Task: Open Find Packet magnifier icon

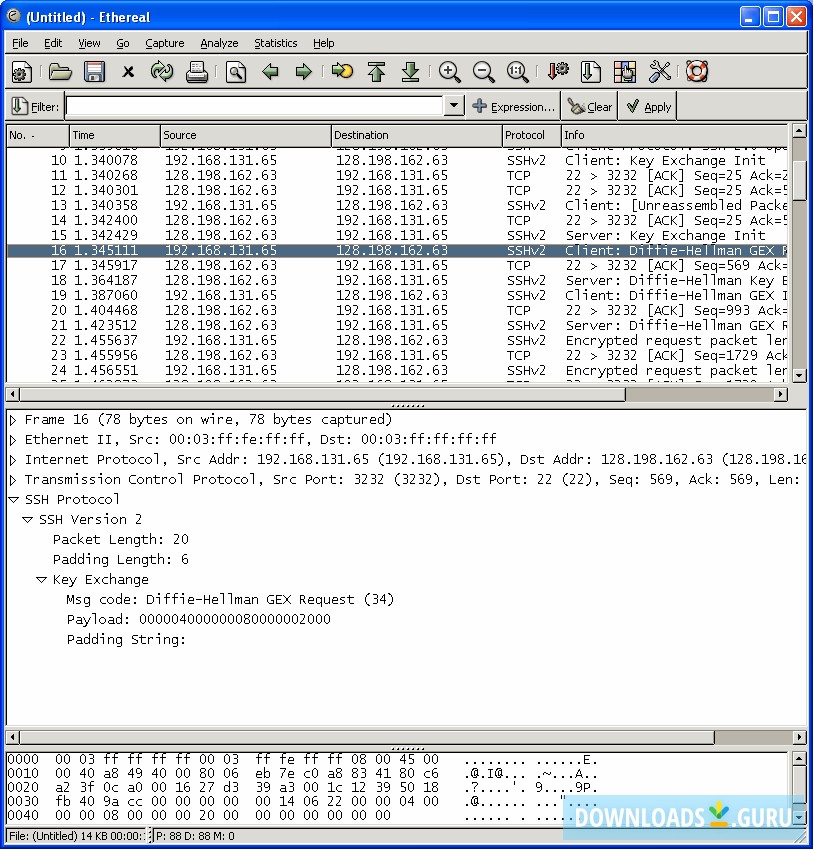Action: click(x=236, y=72)
